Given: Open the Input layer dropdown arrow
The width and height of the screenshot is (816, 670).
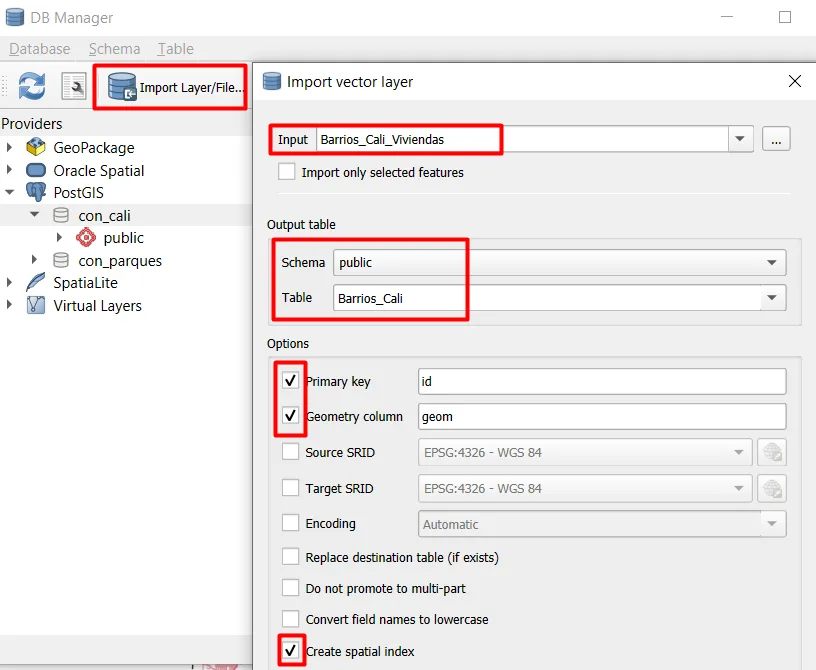Looking at the screenshot, I should 740,139.
